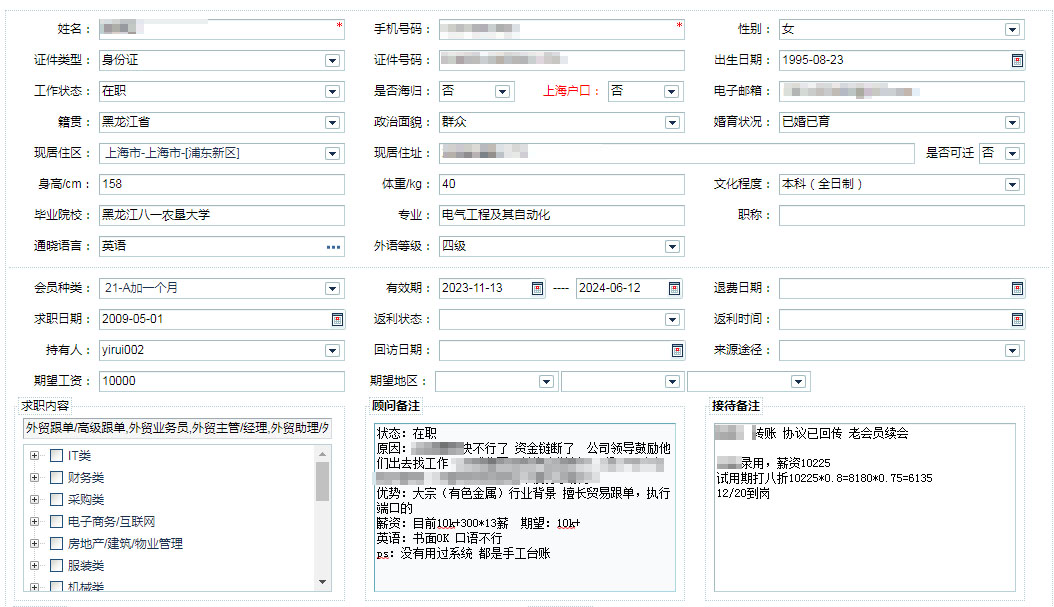The width and height of the screenshot is (1054, 607).
Task: Open the 会员种类 dropdown
Action: tap(332, 288)
